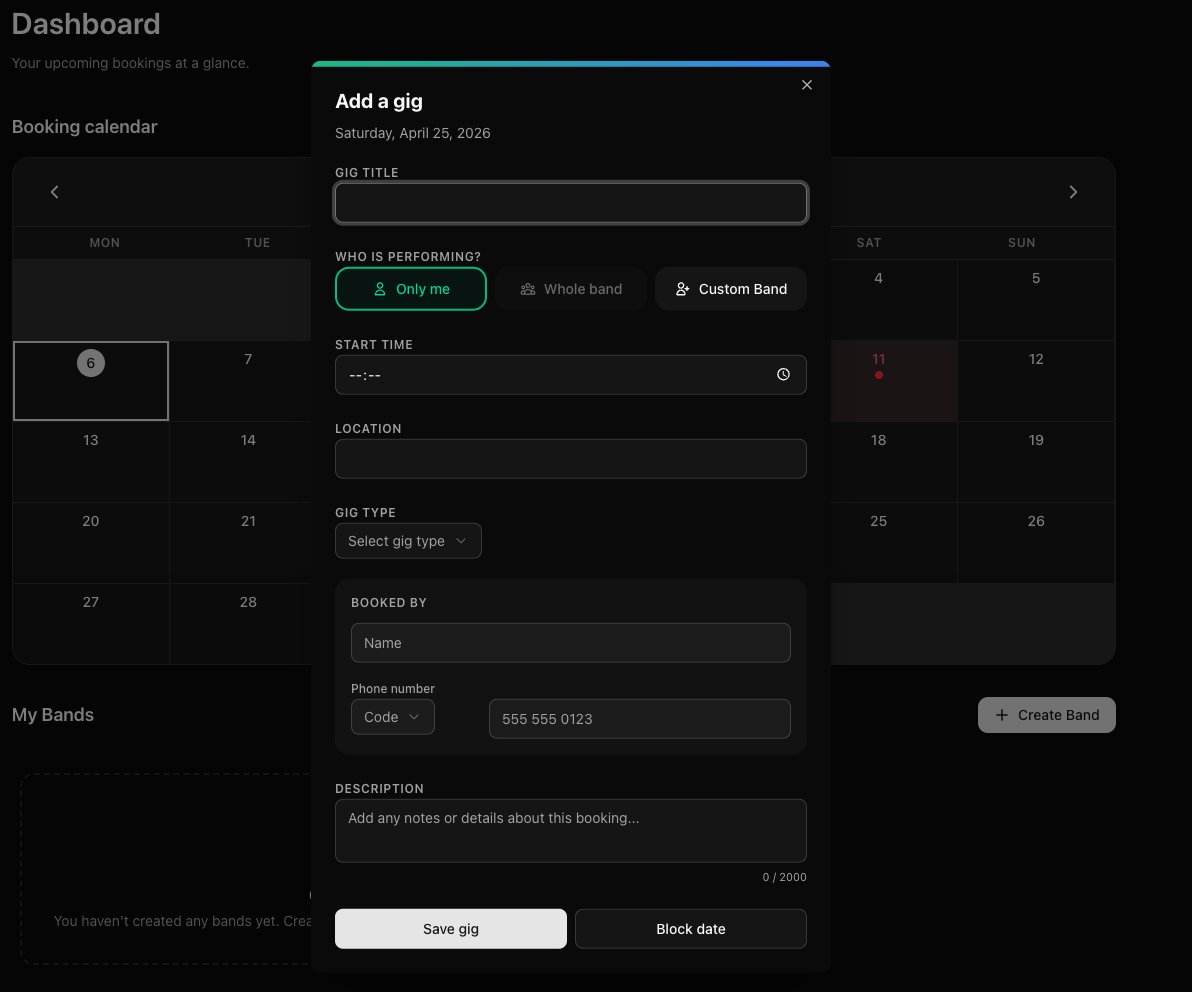Click the Saturday, April 25, 2026 date text
This screenshot has width=1192, height=992.
pos(413,133)
